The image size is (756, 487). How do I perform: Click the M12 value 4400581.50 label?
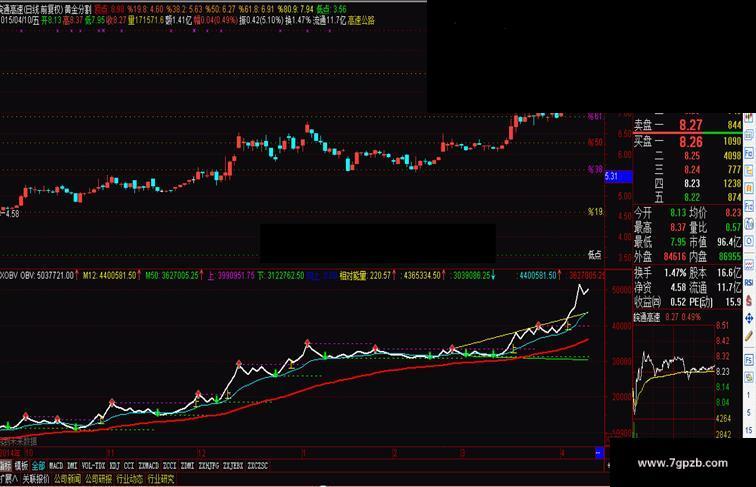pos(110,275)
